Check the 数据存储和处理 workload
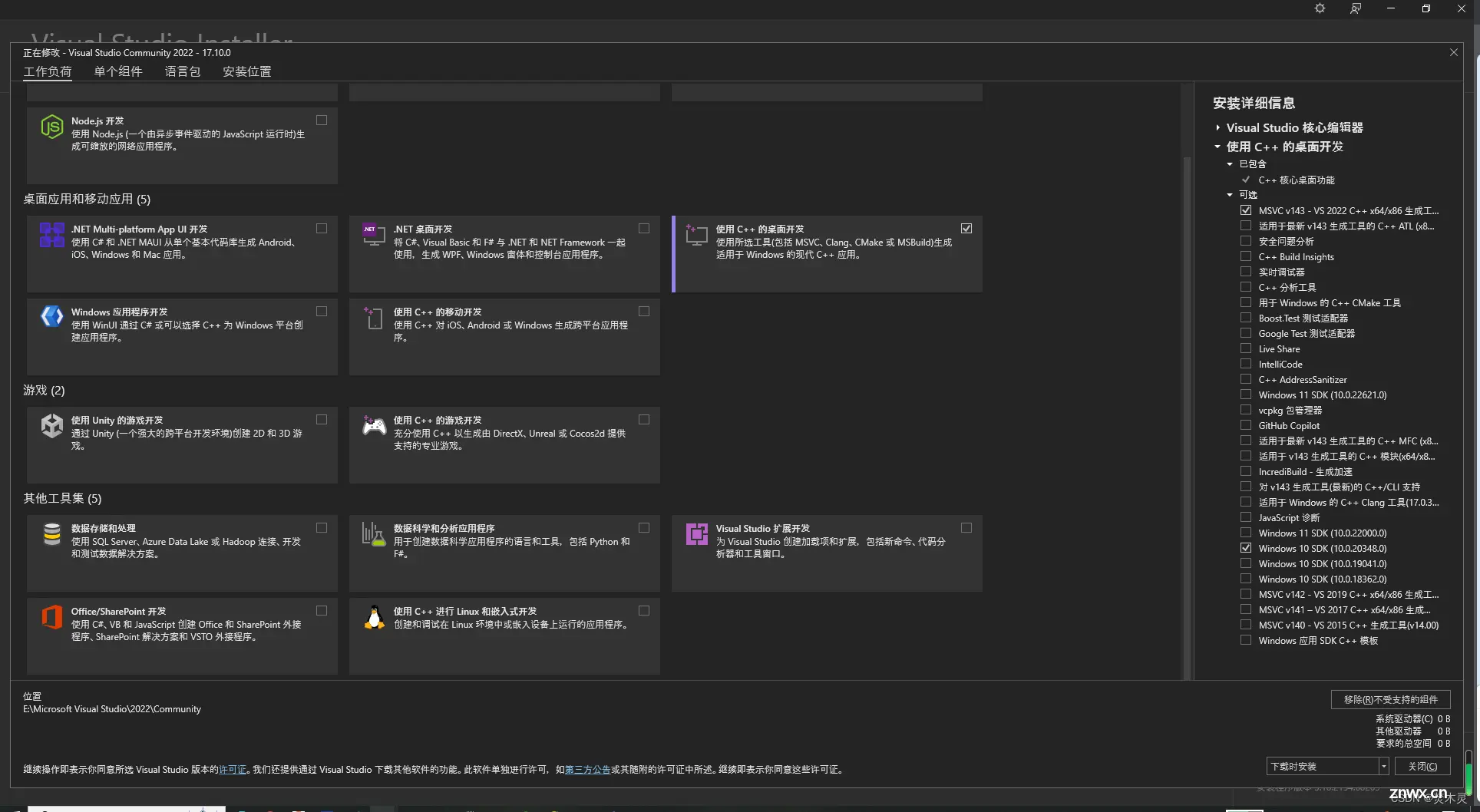Screen dimensions: 1480x812 point(322,528)
